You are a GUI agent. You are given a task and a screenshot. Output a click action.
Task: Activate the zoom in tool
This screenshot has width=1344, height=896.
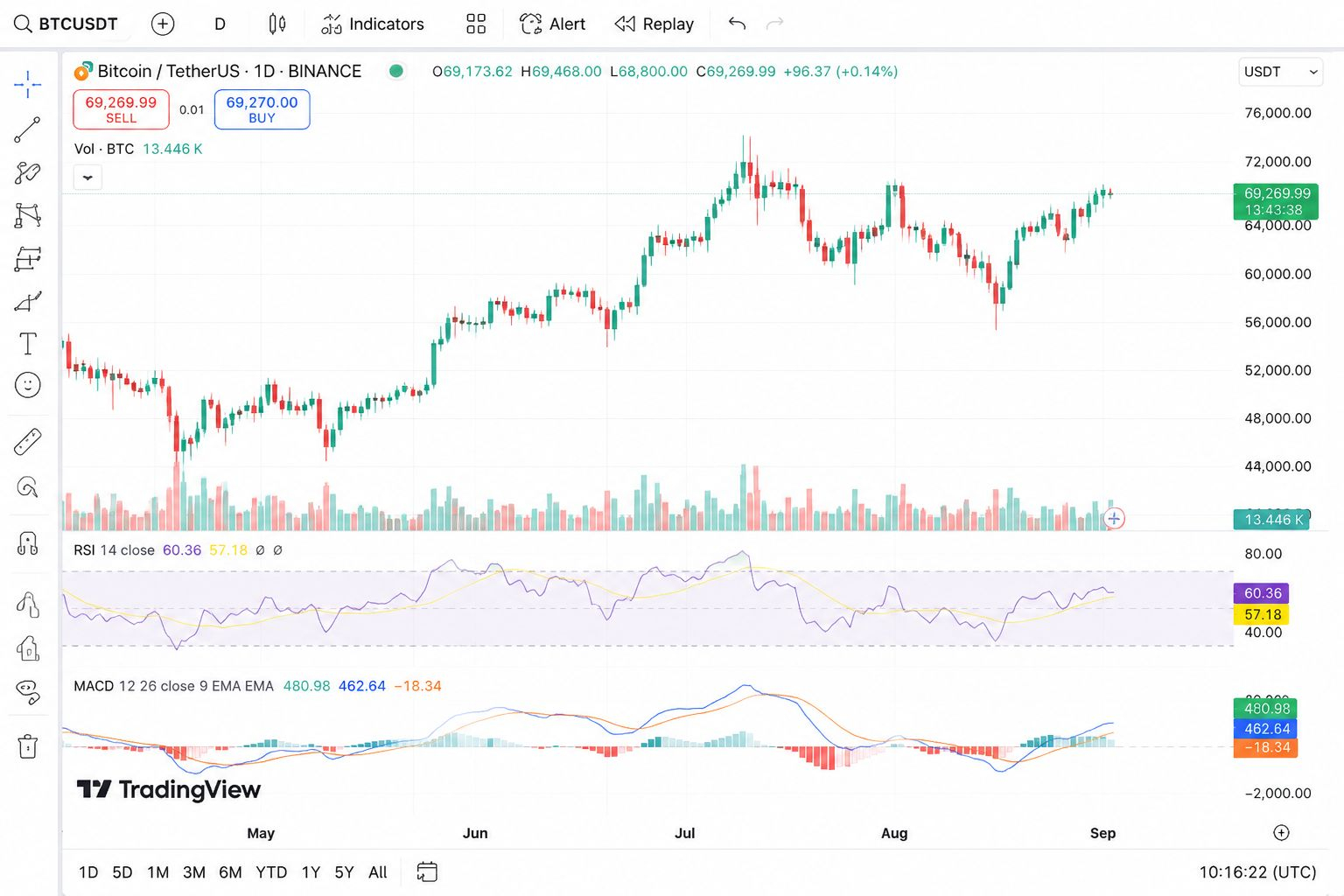pos(28,486)
